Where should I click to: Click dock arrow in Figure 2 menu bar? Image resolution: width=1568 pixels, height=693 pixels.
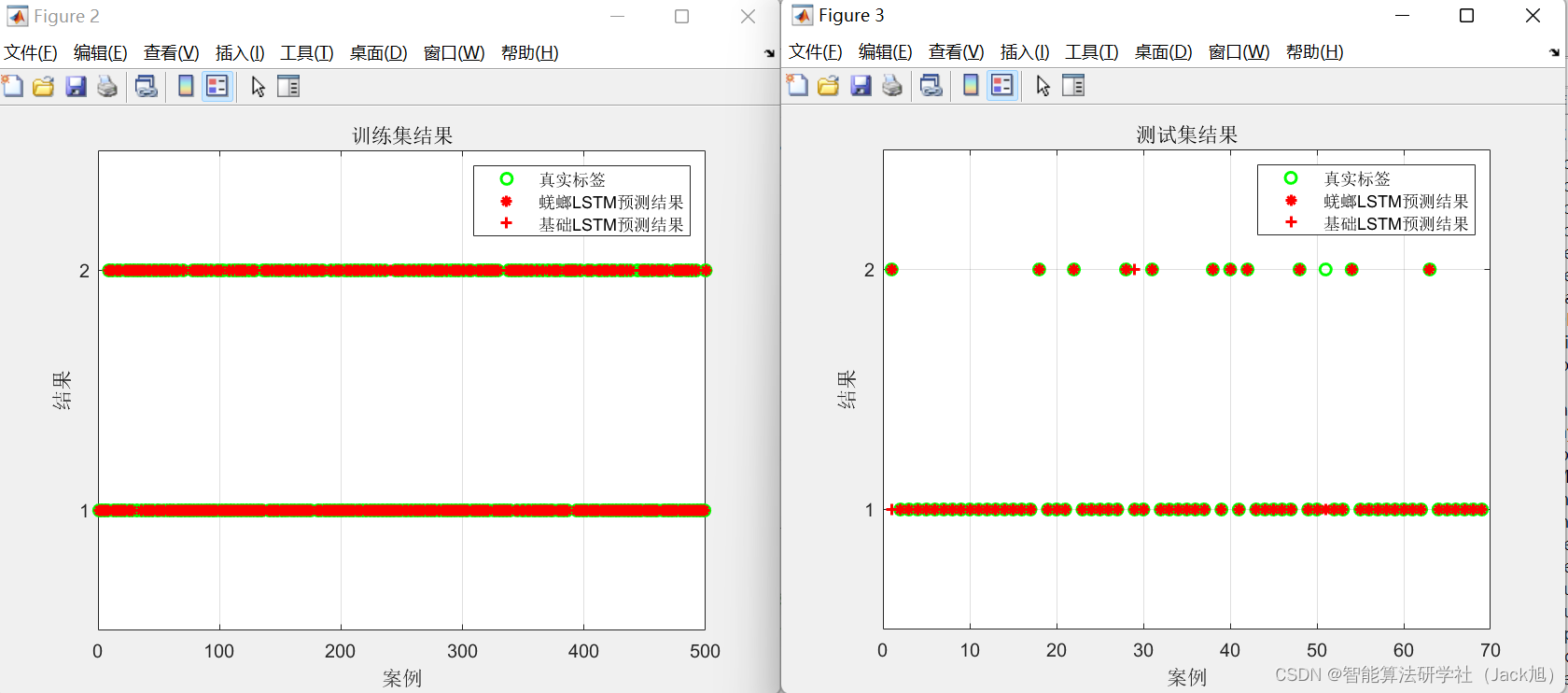pos(769,53)
